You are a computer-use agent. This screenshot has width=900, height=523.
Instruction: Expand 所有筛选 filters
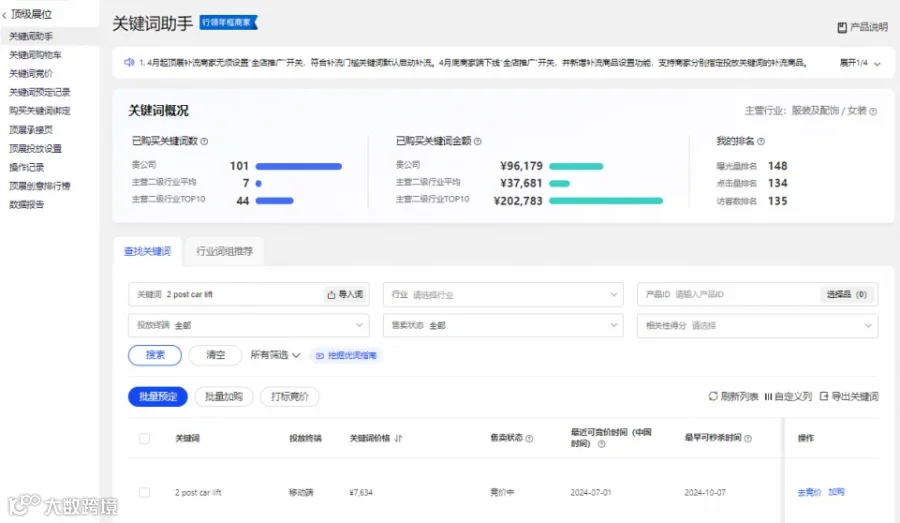(275, 355)
